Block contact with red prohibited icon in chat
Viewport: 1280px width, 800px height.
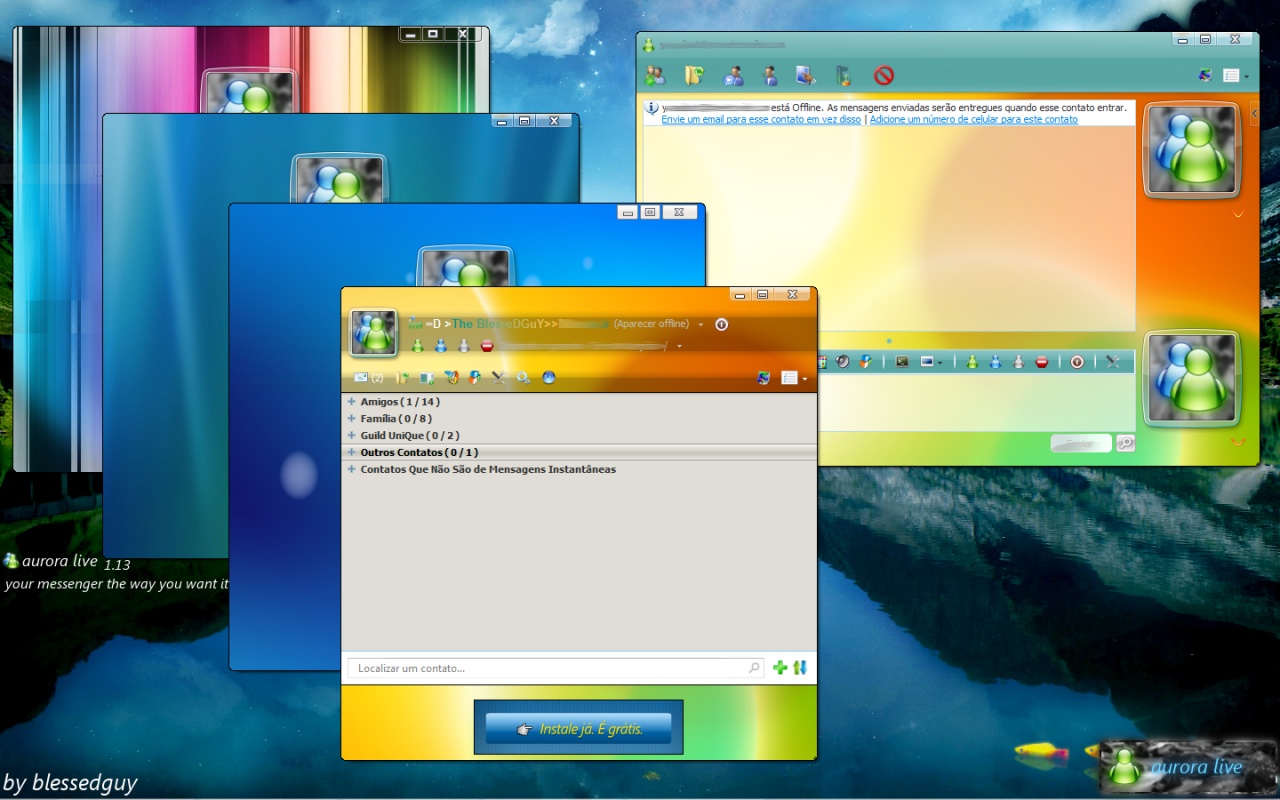[x=883, y=75]
